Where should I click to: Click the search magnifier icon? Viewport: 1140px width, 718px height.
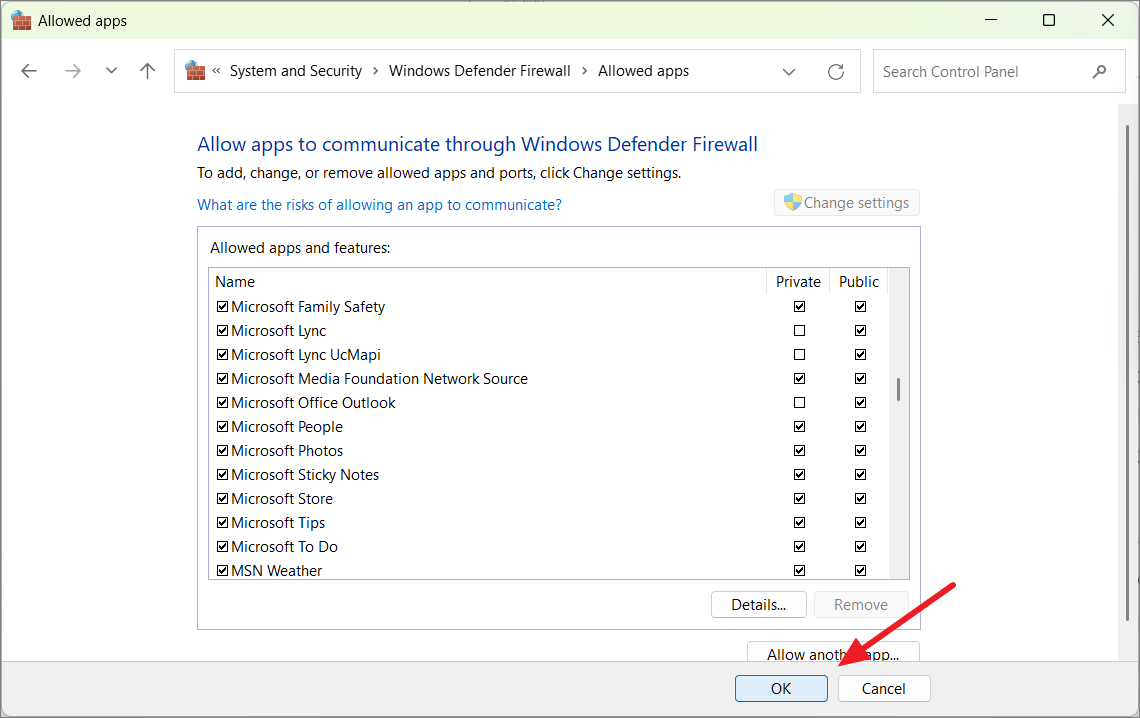pyautogui.click(x=1099, y=71)
